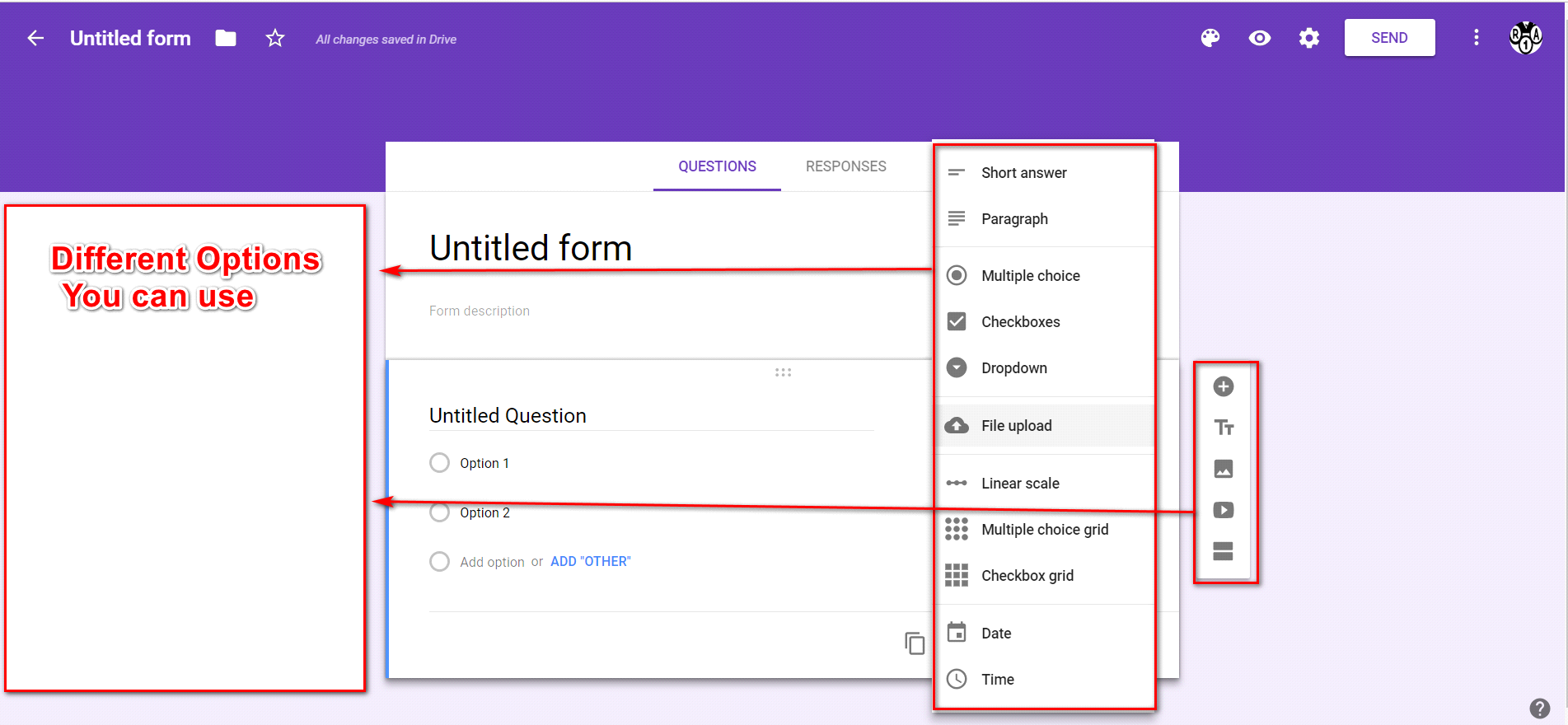Click ADD "OTHER" link
This screenshot has width=1568, height=725.
(x=591, y=562)
